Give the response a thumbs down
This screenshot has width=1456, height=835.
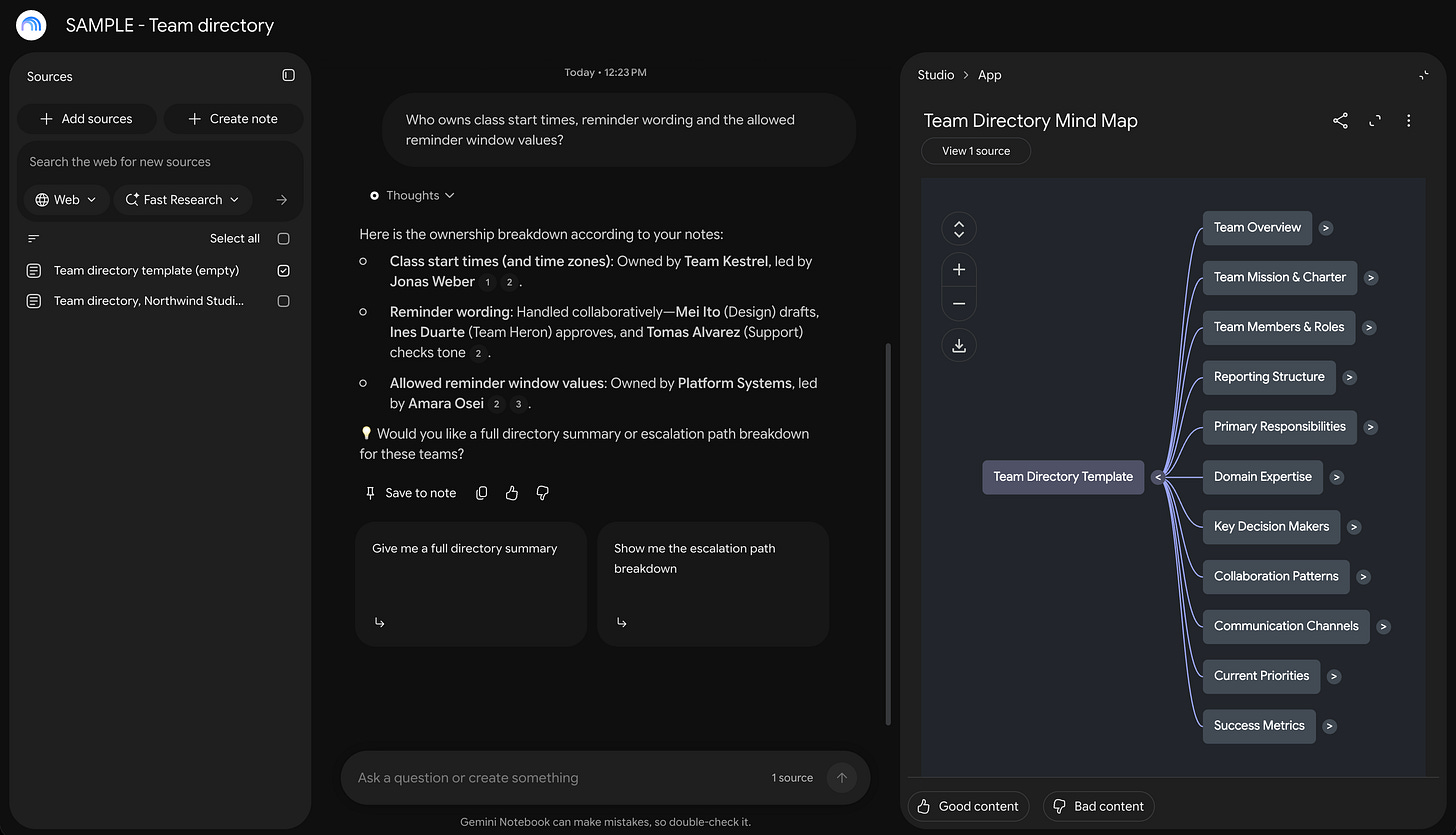(x=543, y=493)
